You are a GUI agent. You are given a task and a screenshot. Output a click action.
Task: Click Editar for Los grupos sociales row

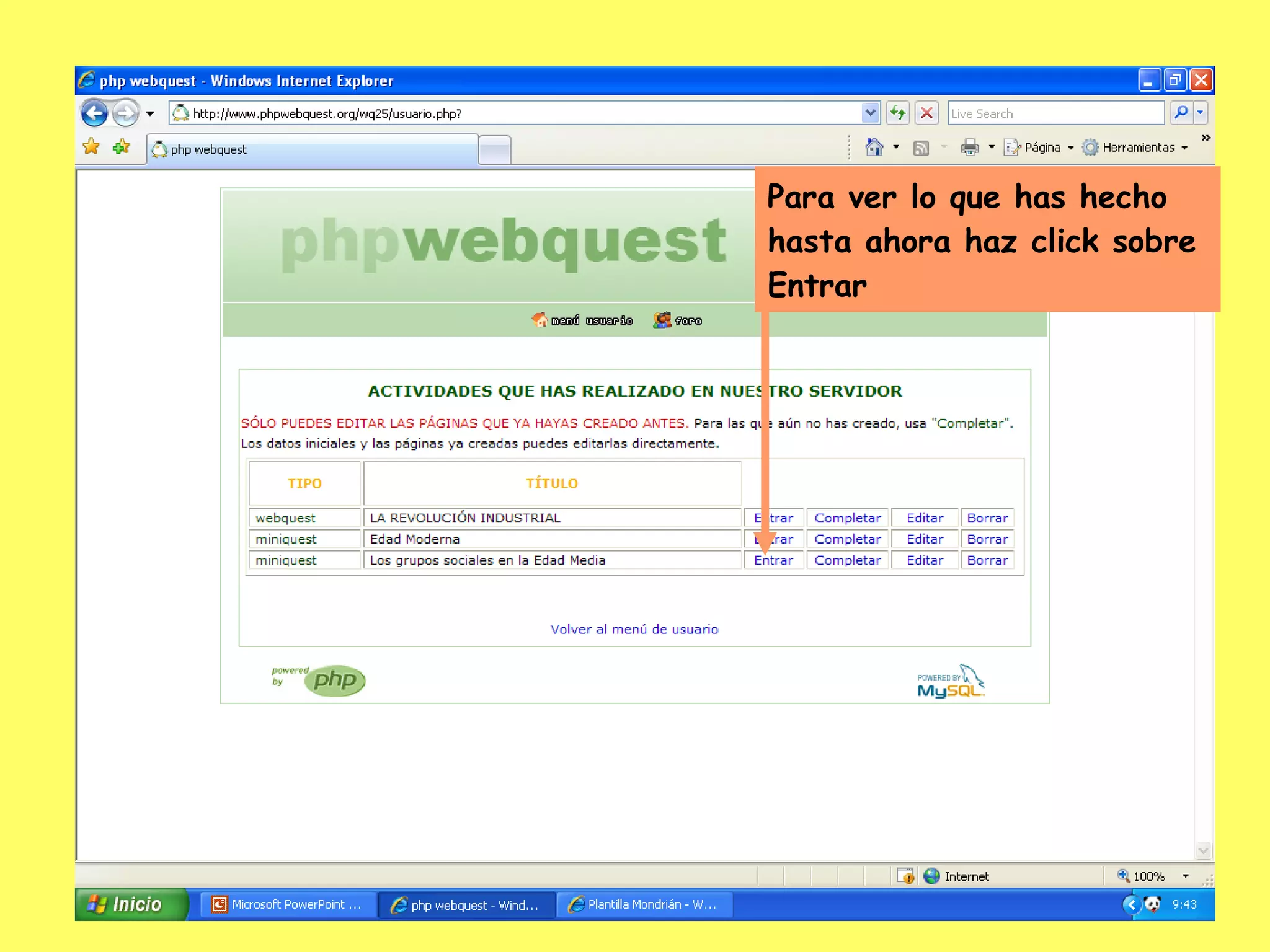point(925,560)
